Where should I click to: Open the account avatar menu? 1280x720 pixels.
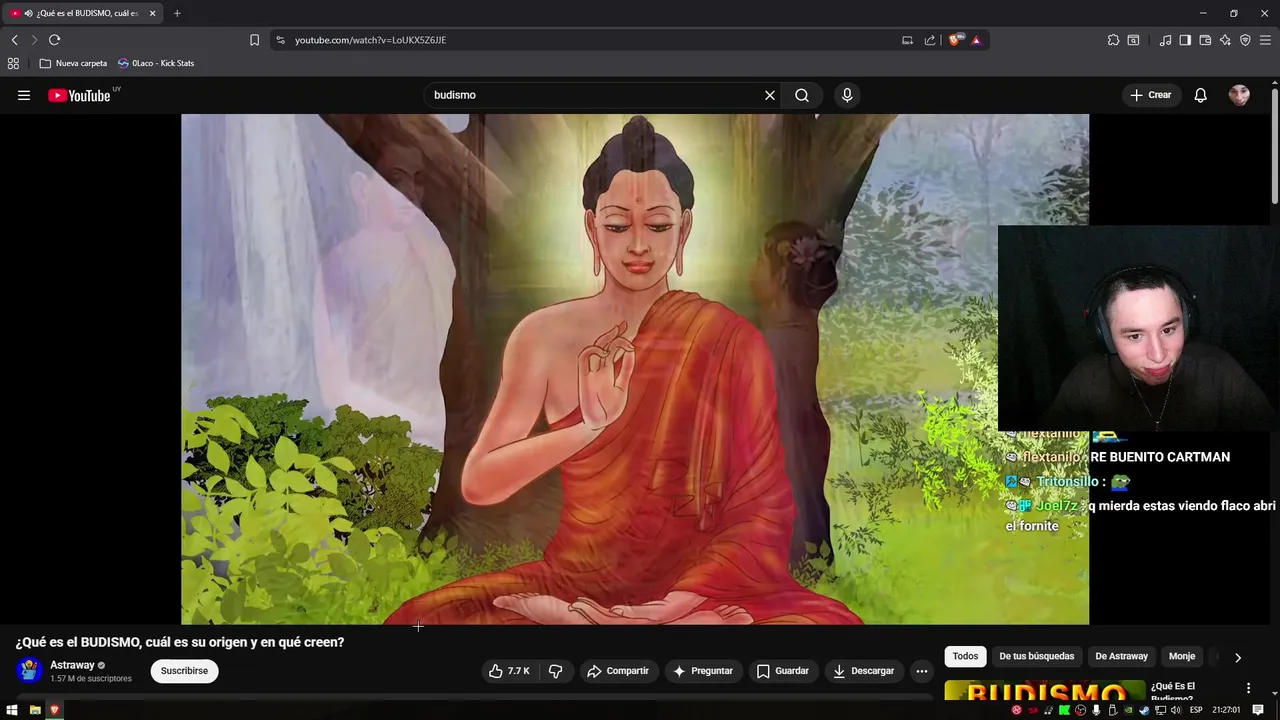click(x=1239, y=95)
